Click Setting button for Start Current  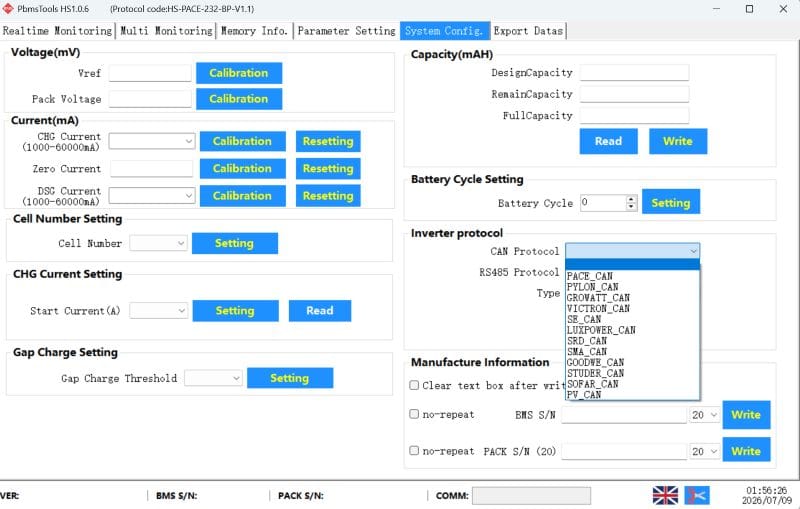[x=235, y=311]
